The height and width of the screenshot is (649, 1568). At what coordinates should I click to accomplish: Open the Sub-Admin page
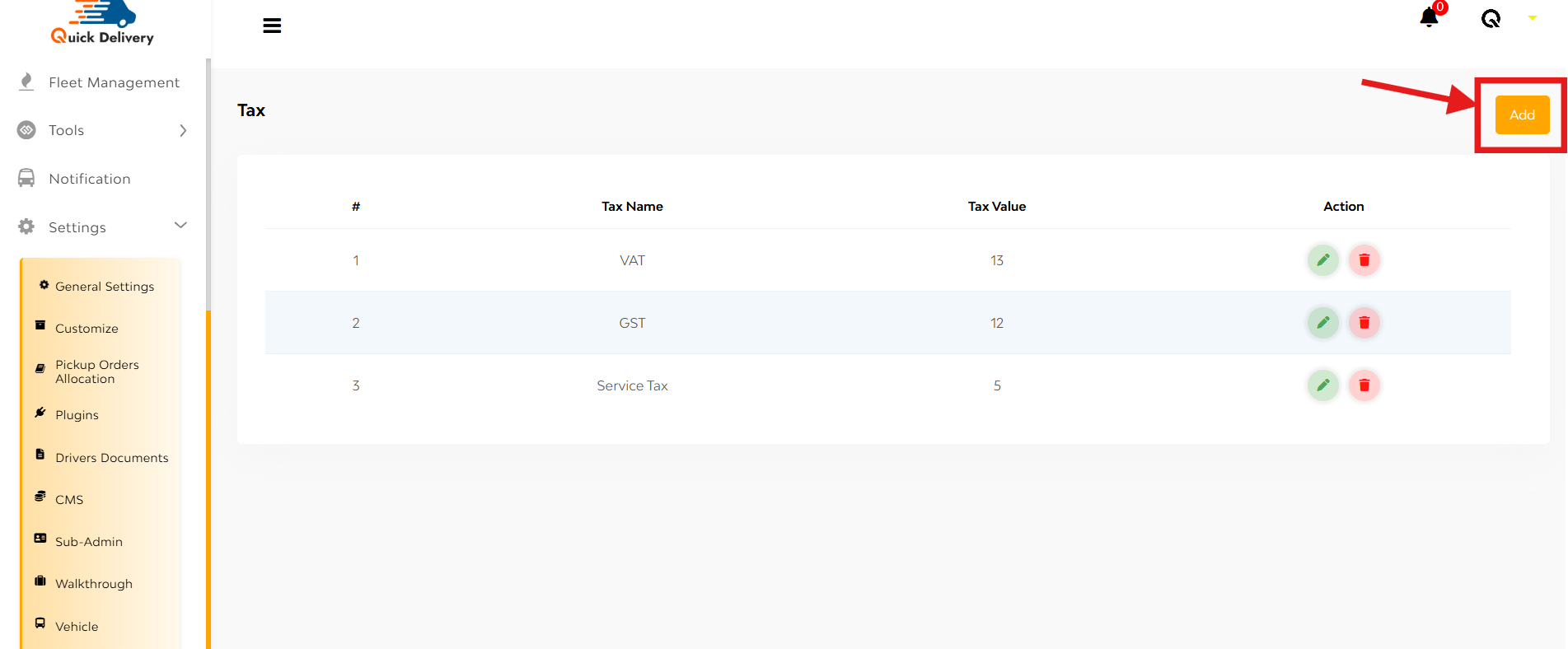pos(89,542)
